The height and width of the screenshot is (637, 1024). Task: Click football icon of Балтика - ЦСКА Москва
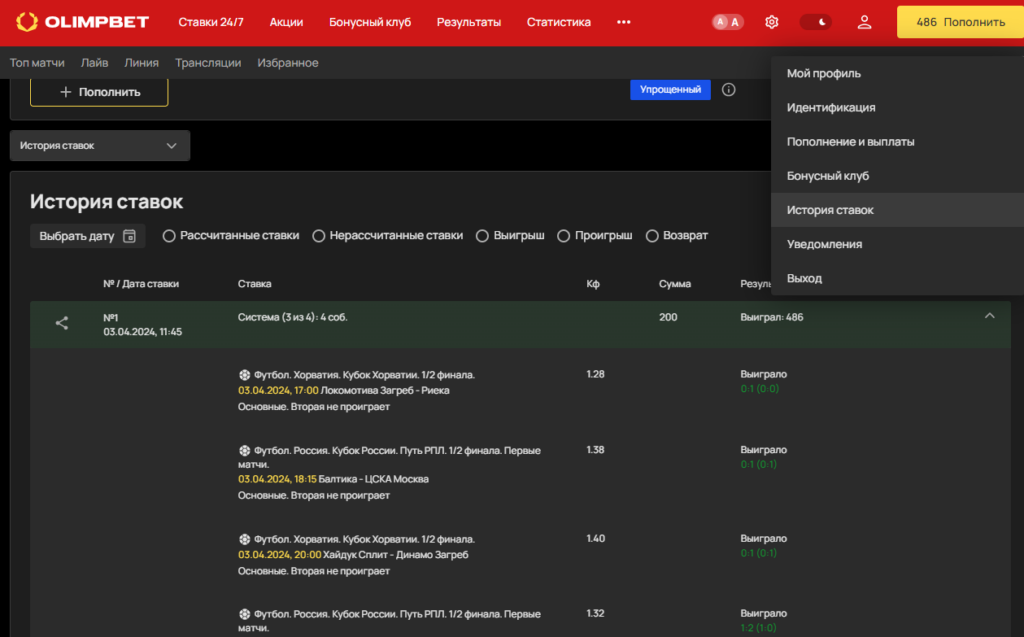[x=244, y=451]
